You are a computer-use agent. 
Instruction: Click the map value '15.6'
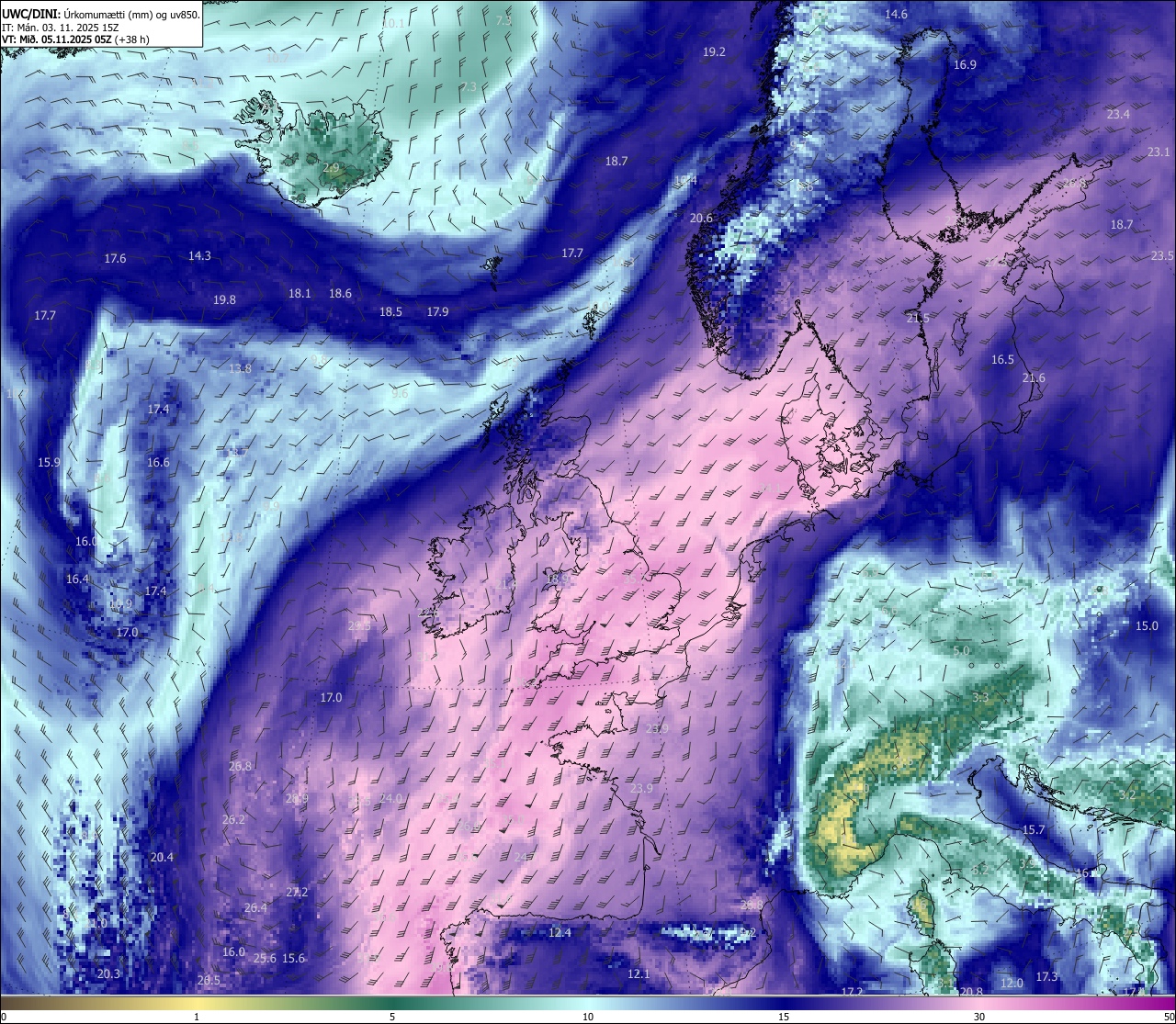[x=293, y=959]
